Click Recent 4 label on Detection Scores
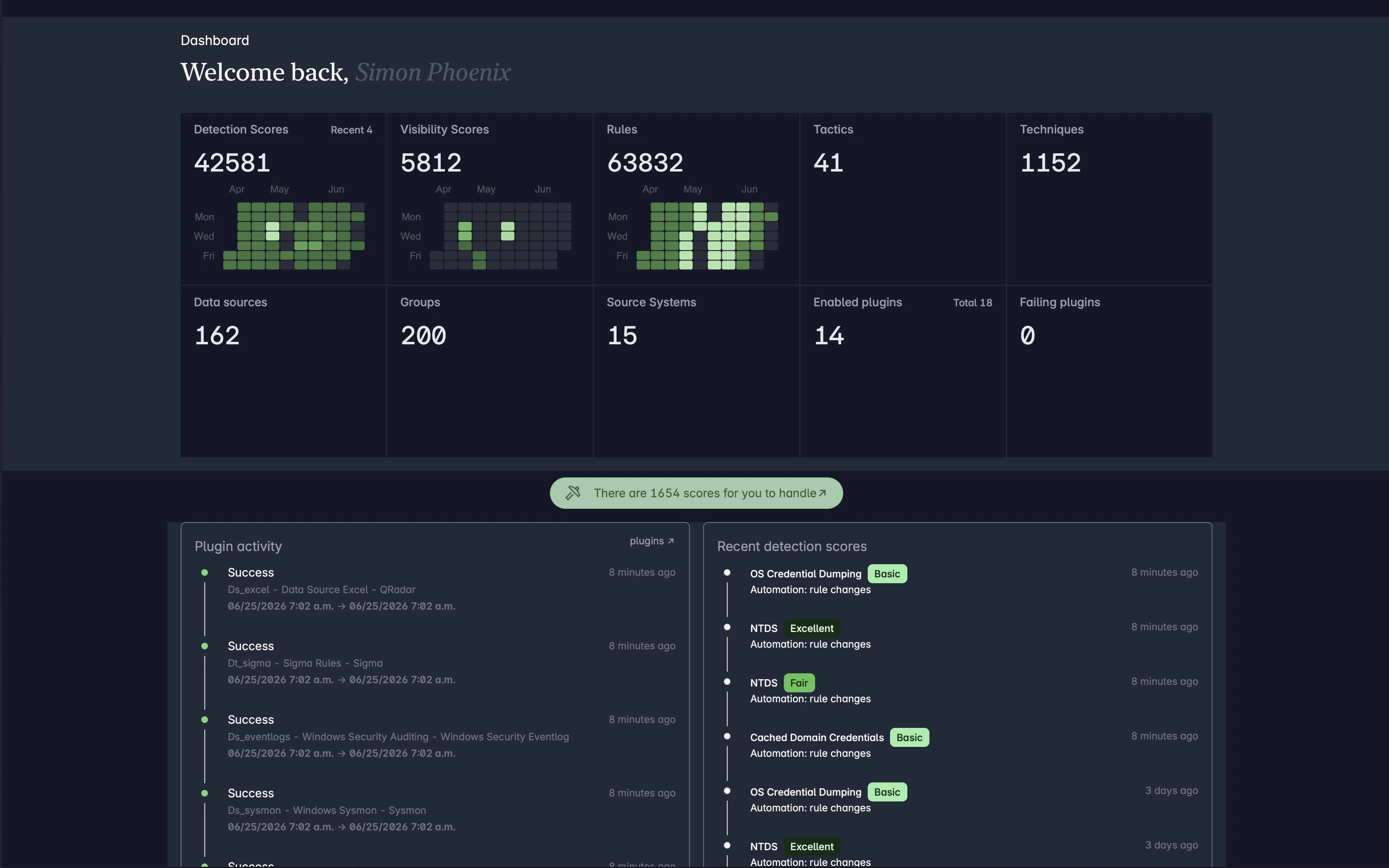 point(351,130)
